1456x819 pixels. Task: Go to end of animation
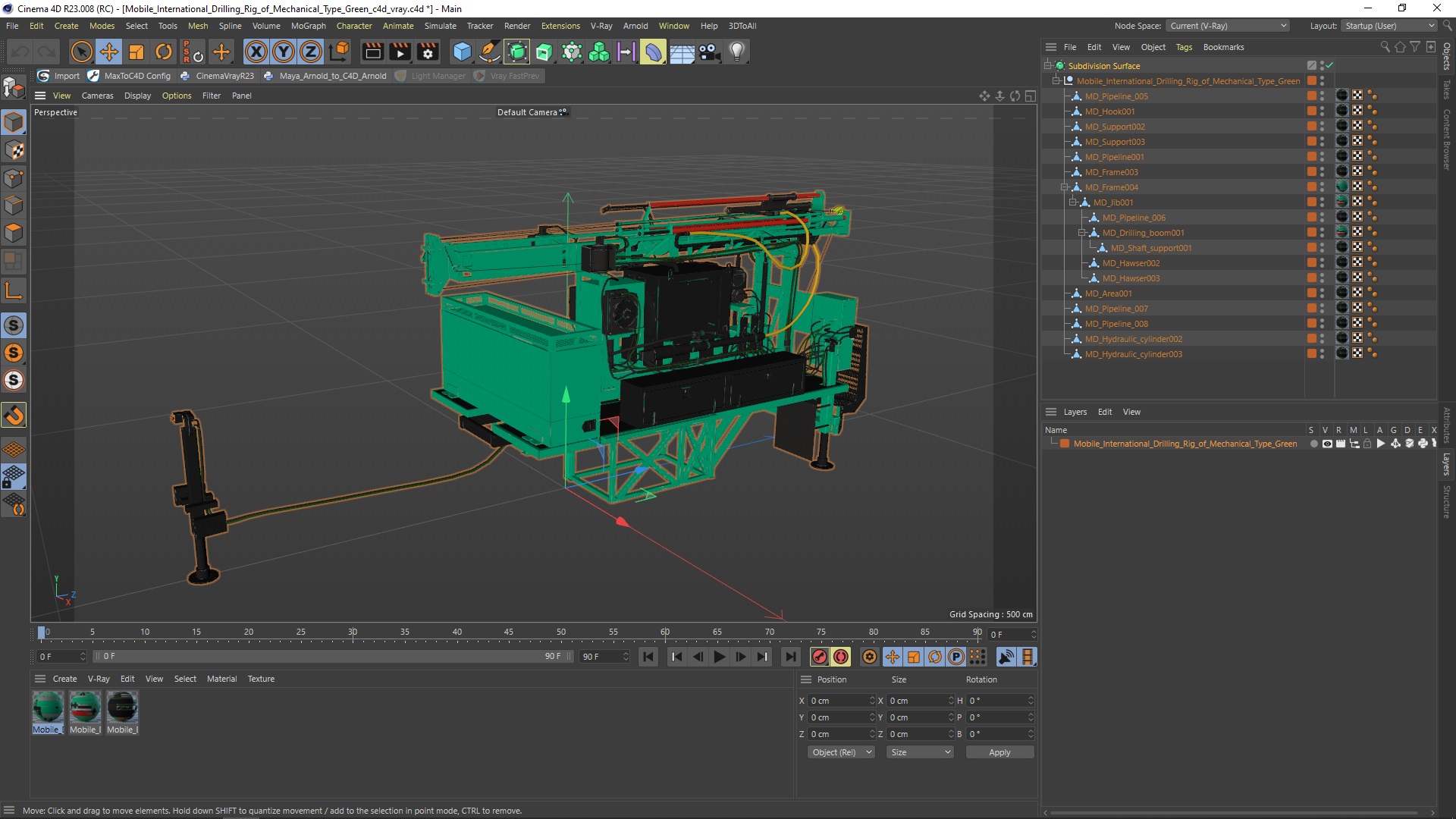point(790,657)
